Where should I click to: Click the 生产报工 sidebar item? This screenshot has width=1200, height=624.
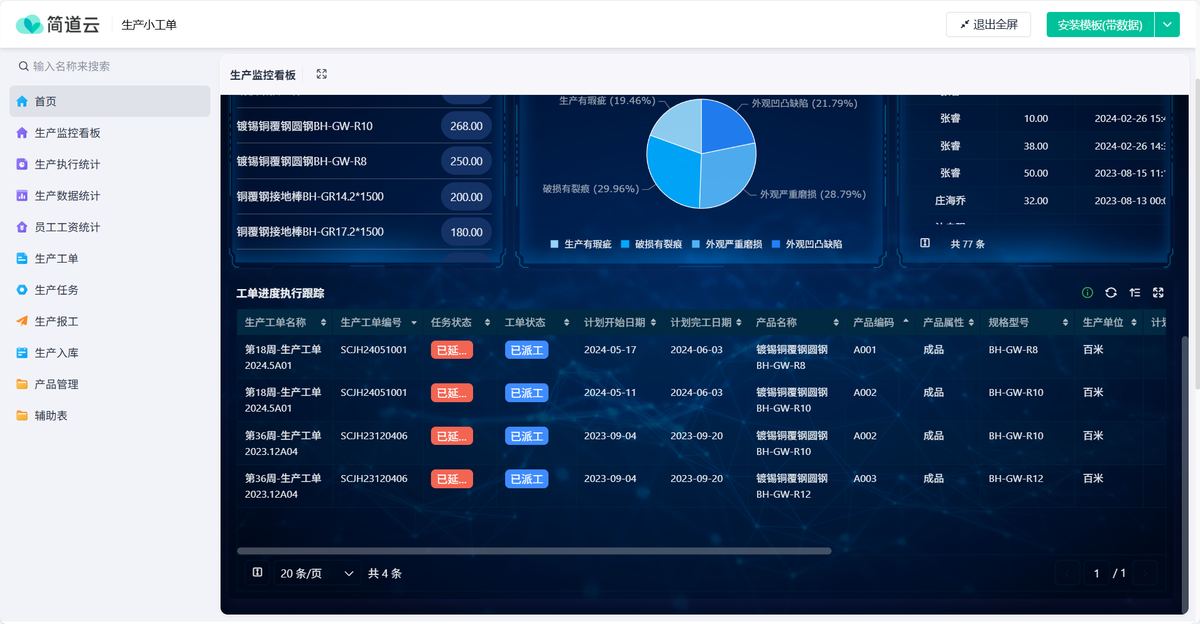tap(56, 322)
